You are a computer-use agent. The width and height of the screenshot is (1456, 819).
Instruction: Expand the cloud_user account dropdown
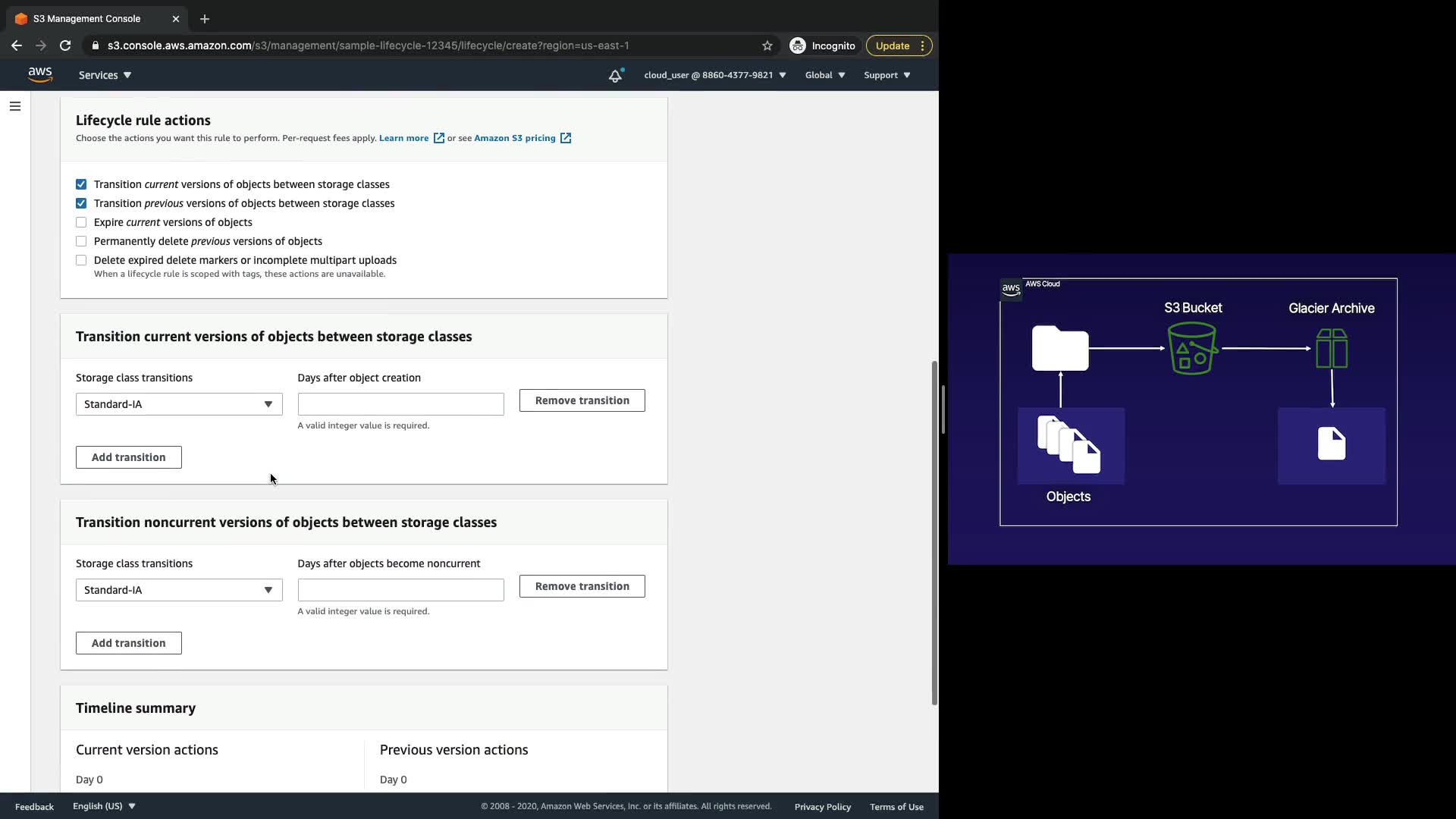(x=714, y=75)
